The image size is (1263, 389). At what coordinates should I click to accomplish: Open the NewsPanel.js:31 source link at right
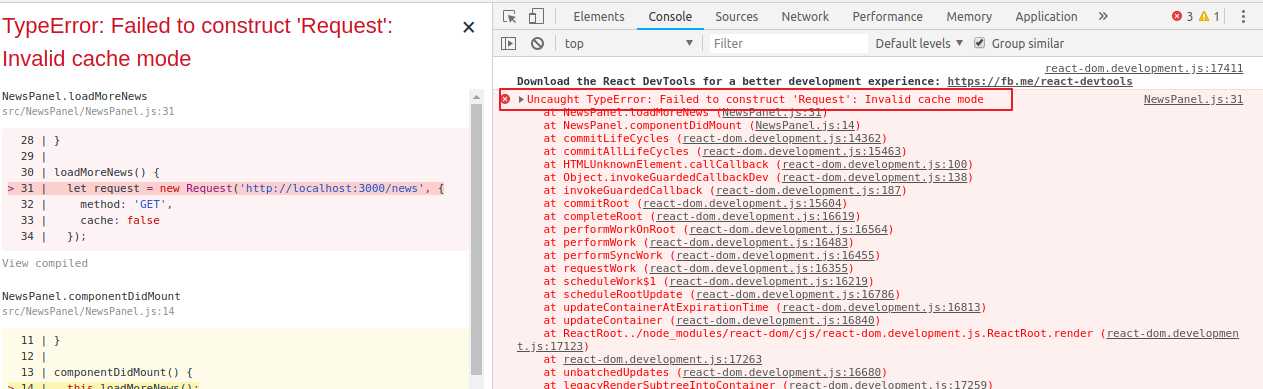1193,99
